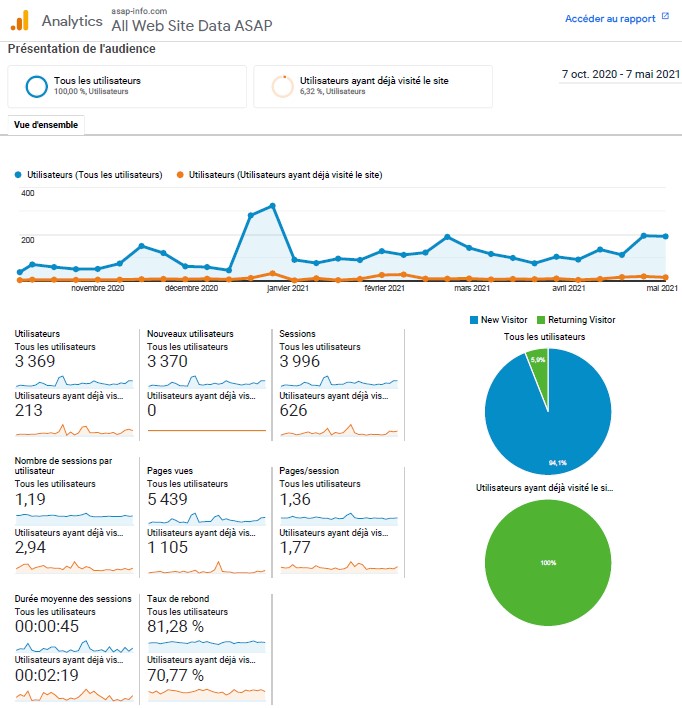Image resolution: width=682 pixels, height=708 pixels.
Task: Click the blue New Visitor legend square
Action: (x=474, y=320)
